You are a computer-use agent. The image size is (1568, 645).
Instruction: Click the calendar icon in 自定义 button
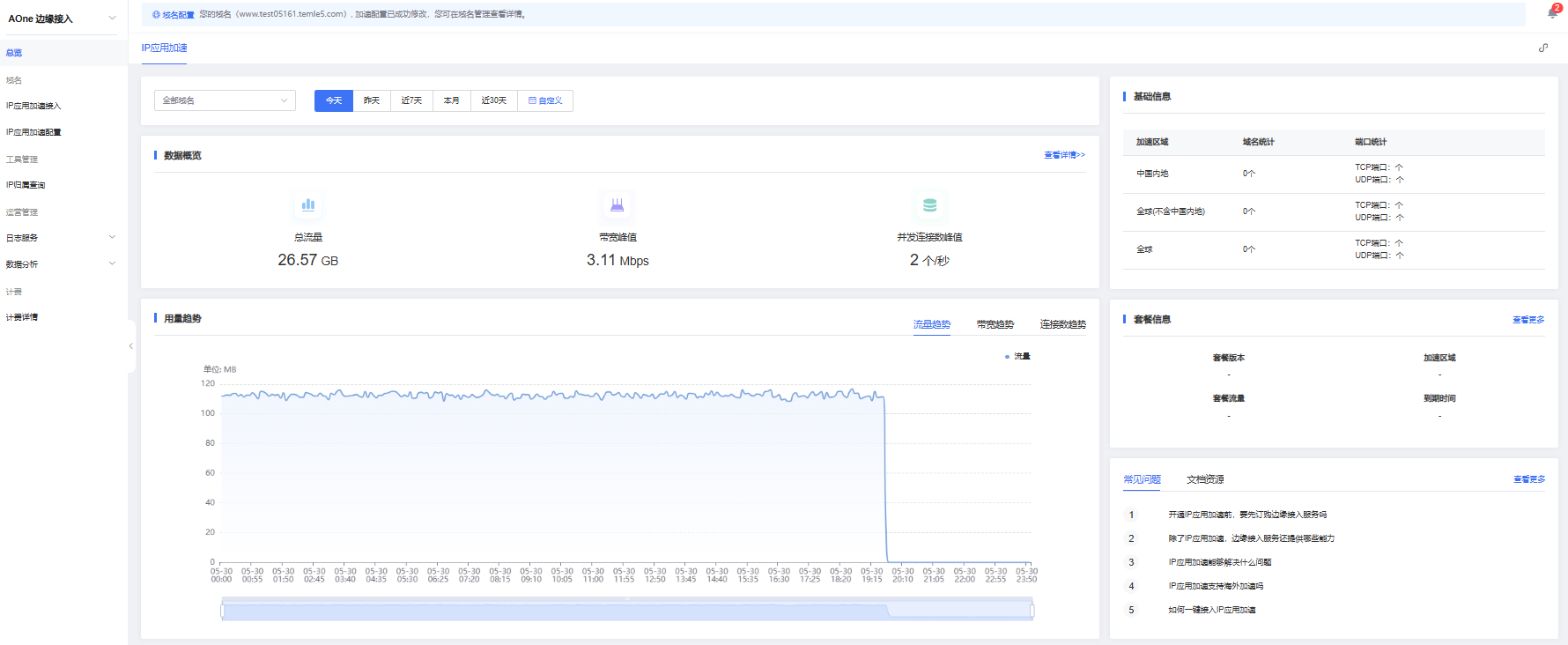[532, 100]
